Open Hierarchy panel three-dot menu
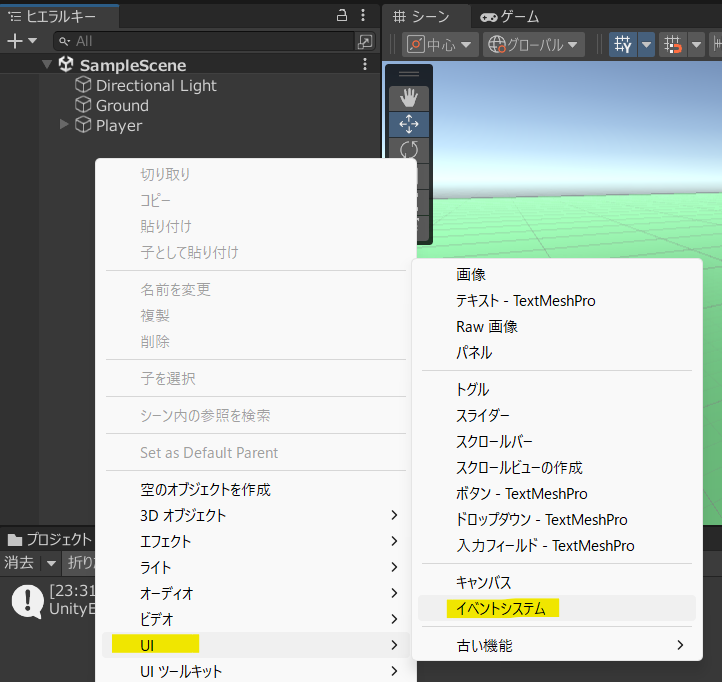This screenshot has height=682, width=722. point(363,15)
